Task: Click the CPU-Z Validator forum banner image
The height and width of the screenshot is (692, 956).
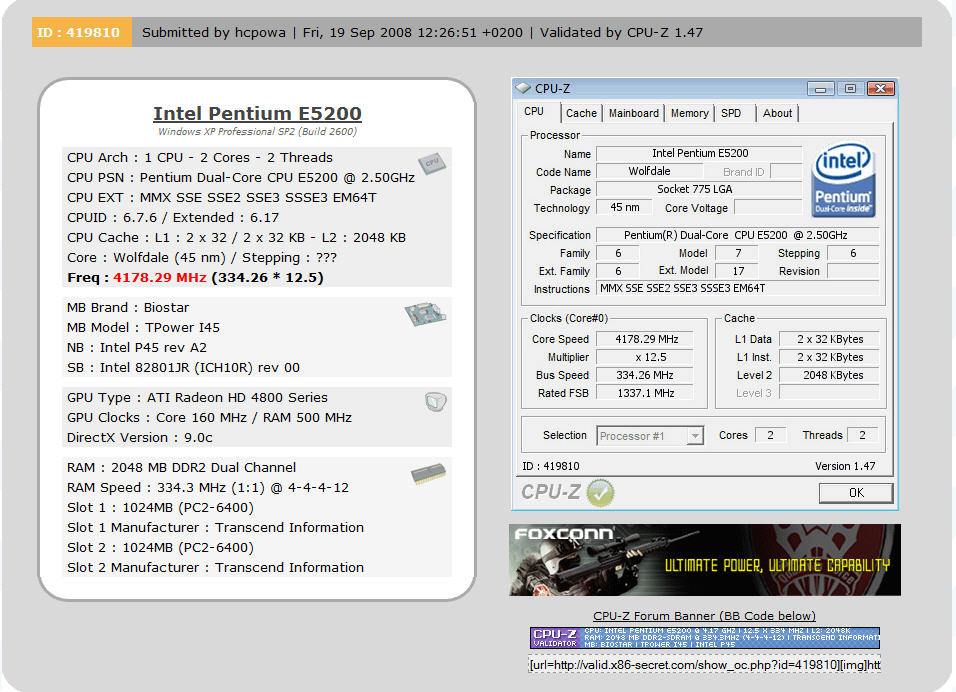Action: [705, 638]
